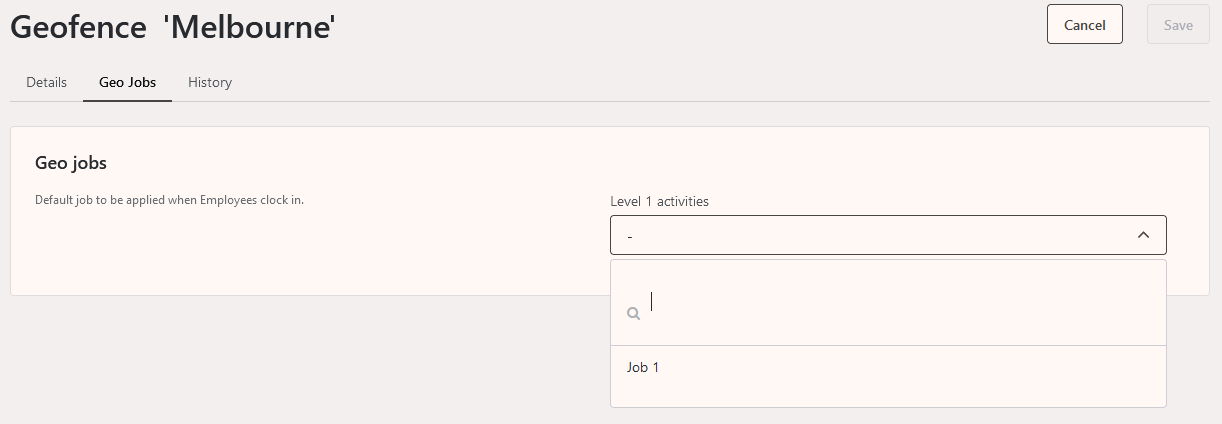Click the "Level 1 activities" field label

(659, 201)
